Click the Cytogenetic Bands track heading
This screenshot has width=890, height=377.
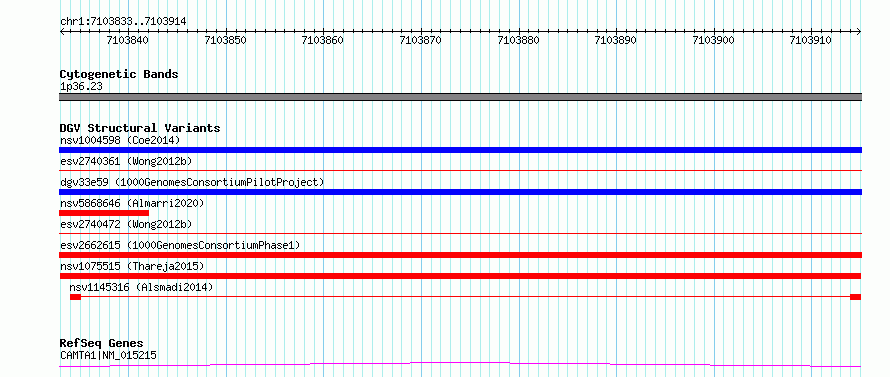point(119,74)
